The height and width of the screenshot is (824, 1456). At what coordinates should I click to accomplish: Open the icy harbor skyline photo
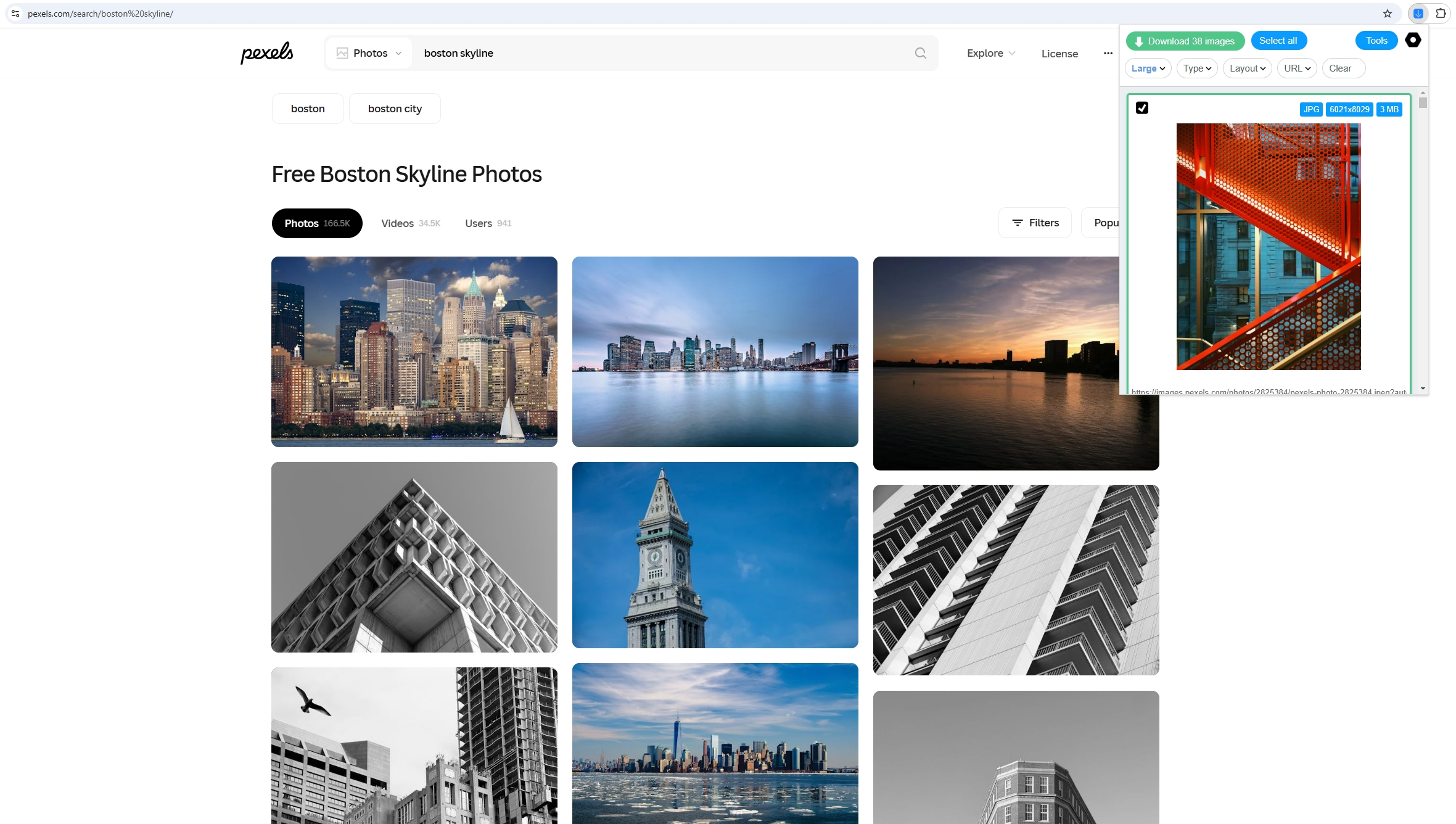pos(715,744)
